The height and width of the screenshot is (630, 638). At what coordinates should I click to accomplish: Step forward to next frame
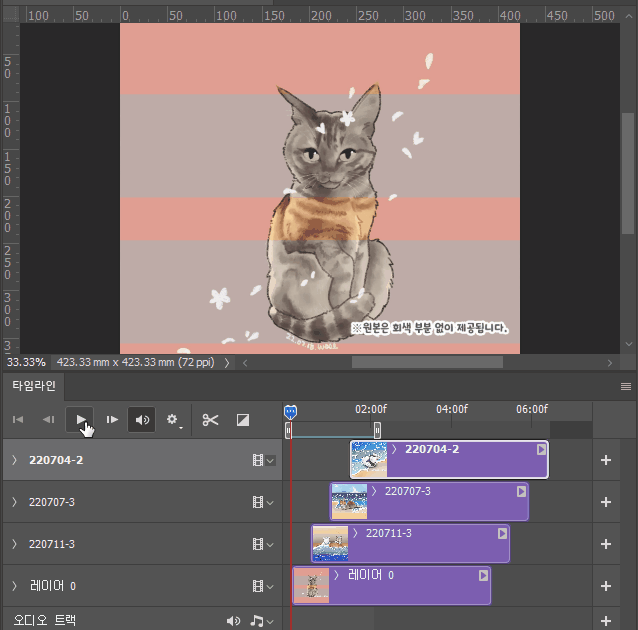(112, 419)
